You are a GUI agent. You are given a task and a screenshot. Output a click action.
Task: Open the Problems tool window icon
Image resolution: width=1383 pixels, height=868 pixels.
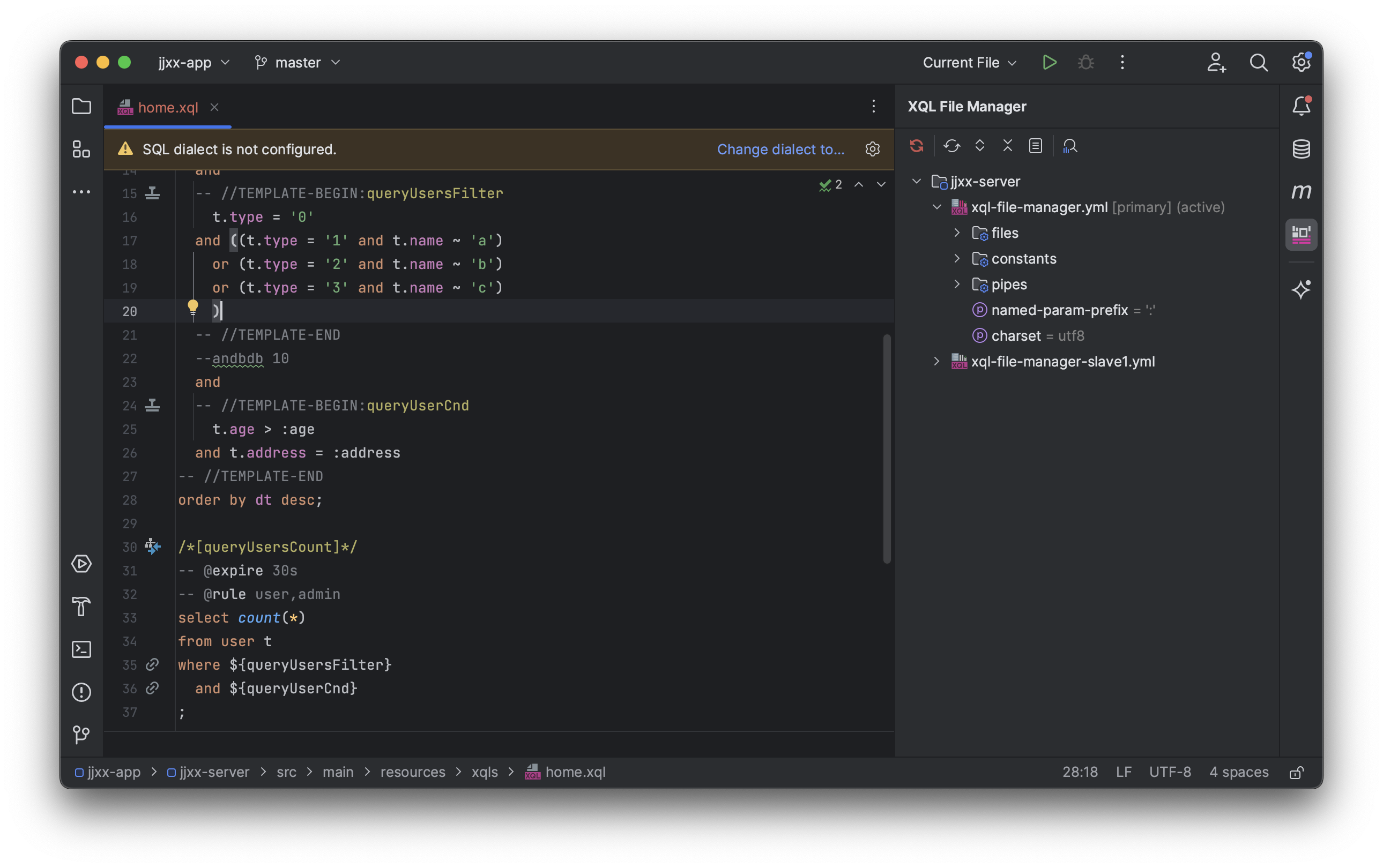[x=81, y=692]
